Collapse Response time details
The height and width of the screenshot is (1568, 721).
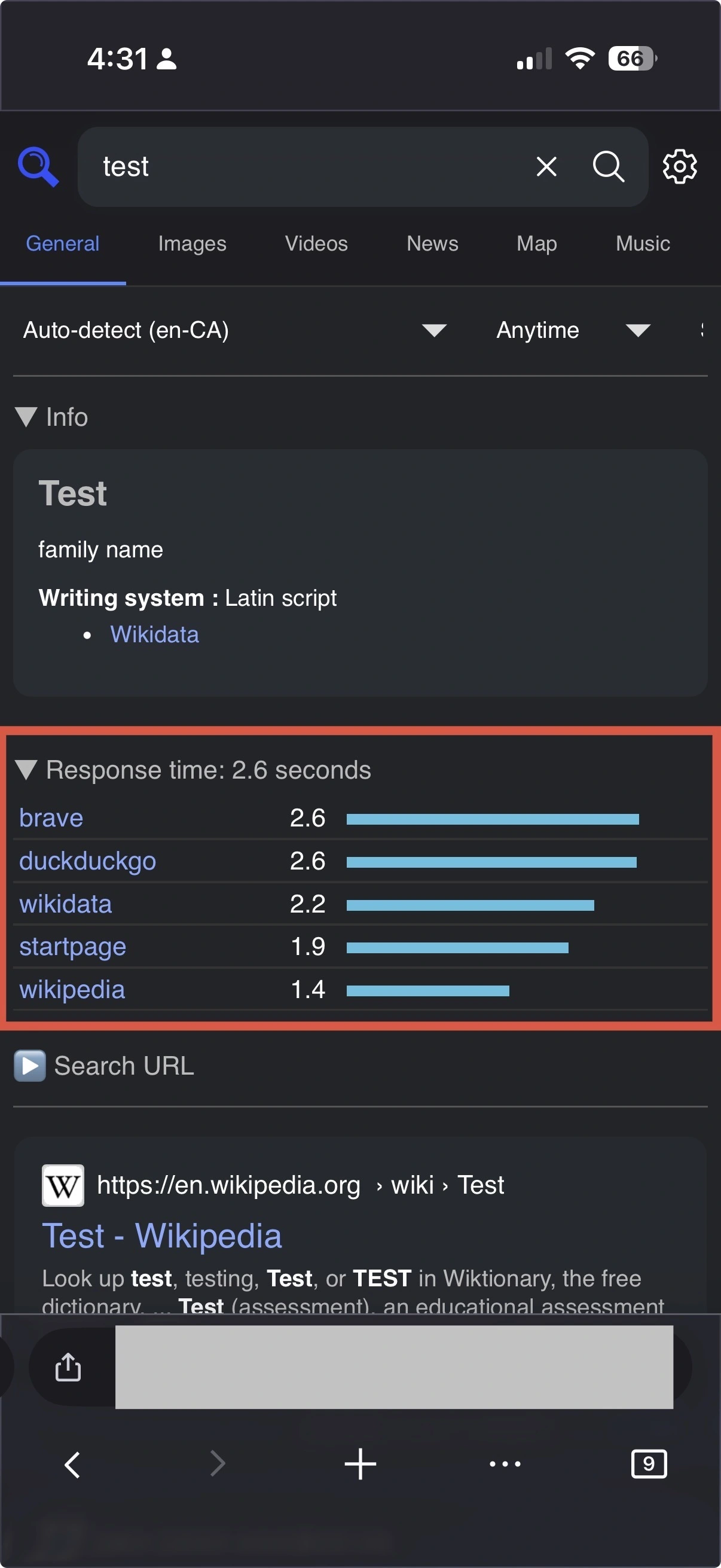point(195,770)
